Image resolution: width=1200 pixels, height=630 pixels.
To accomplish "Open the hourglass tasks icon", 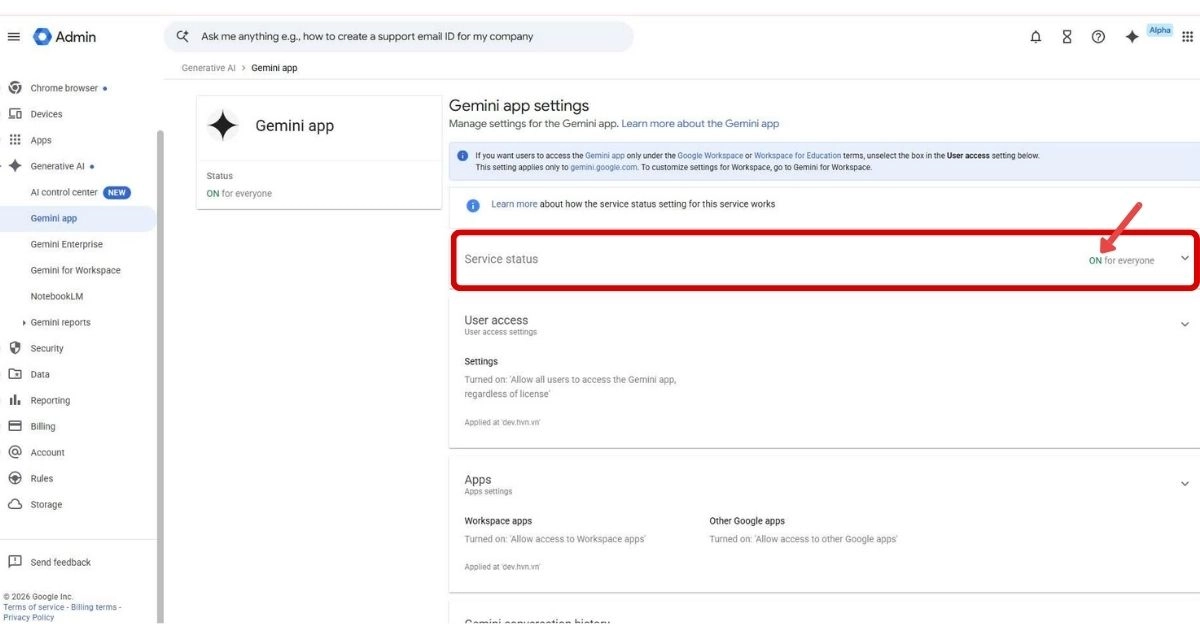I will click(x=1067, y=37).
